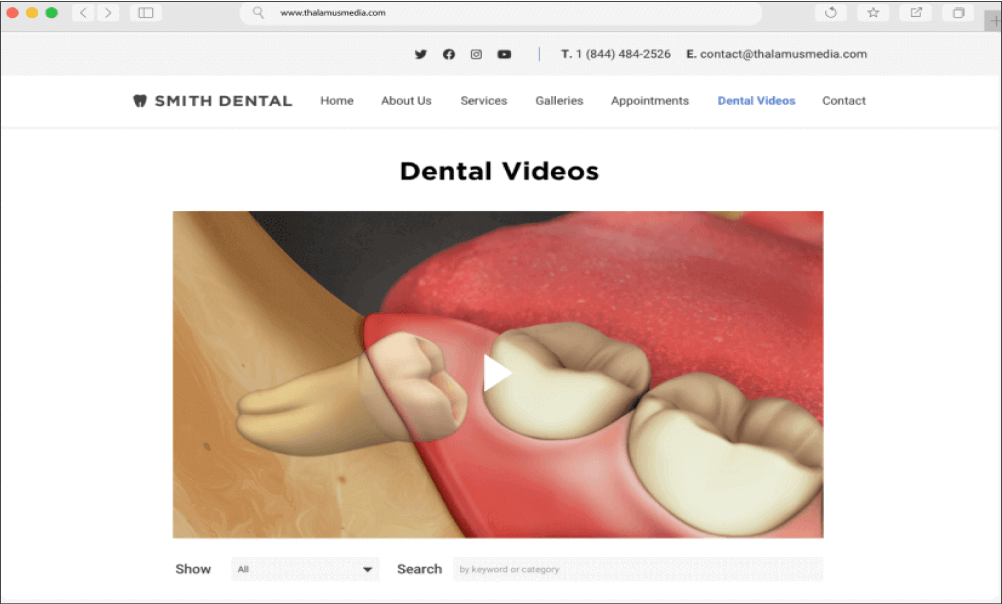The width and height of the screenshot is (1002, 604).
Task: Expand the All category selector arrow
Action: pyautogui.click(x=368, y=568)
